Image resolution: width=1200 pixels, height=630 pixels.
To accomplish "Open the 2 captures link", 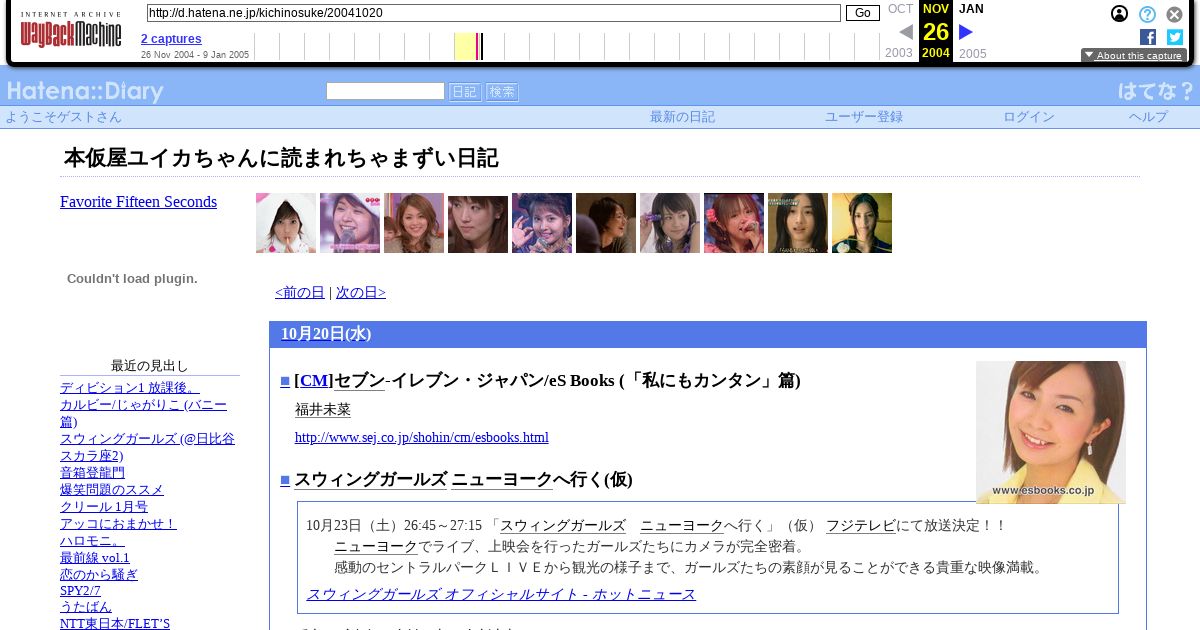I will (171, 39).
